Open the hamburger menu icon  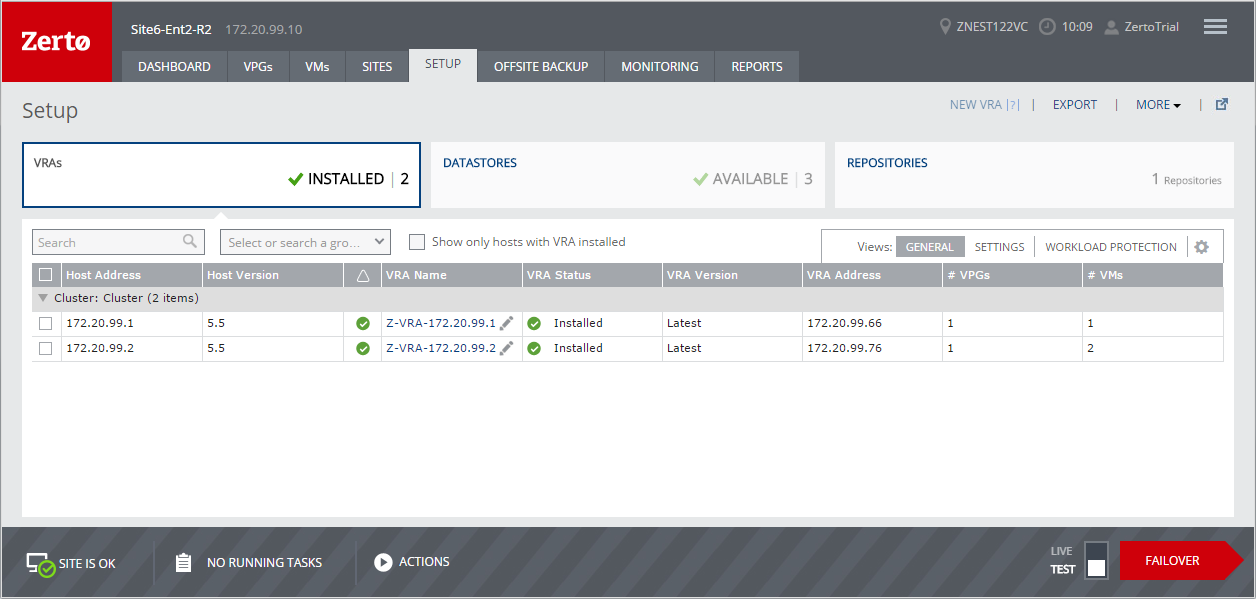(x=1215, y=27)
